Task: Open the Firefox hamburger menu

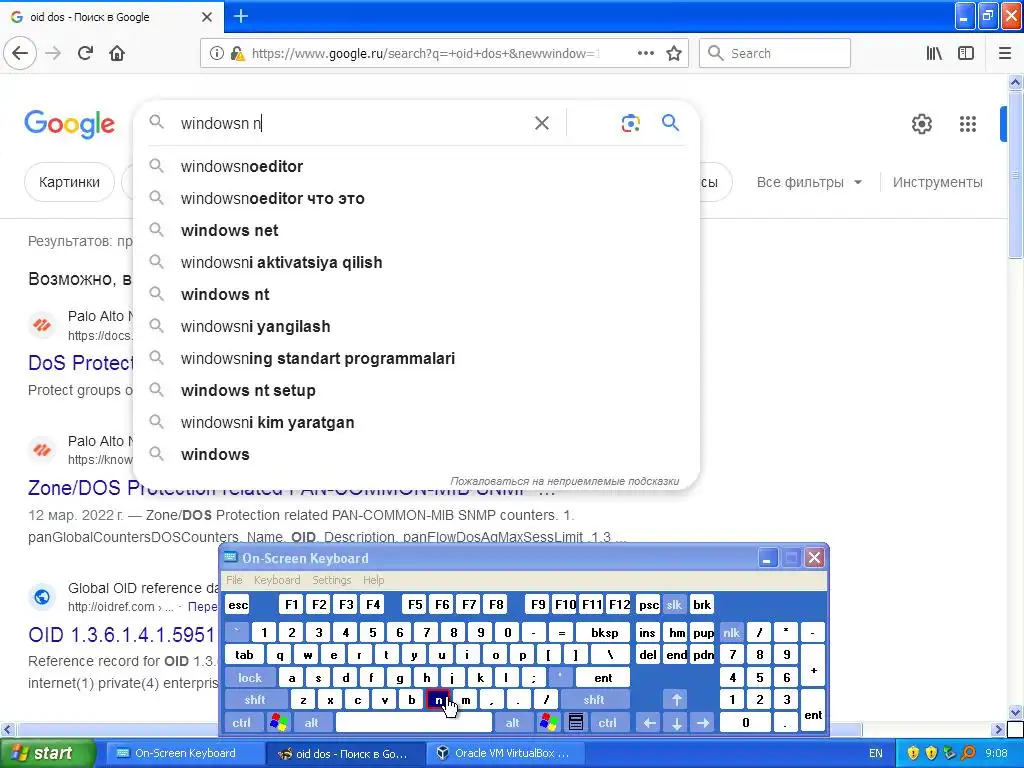Action: click(1005, 54)
